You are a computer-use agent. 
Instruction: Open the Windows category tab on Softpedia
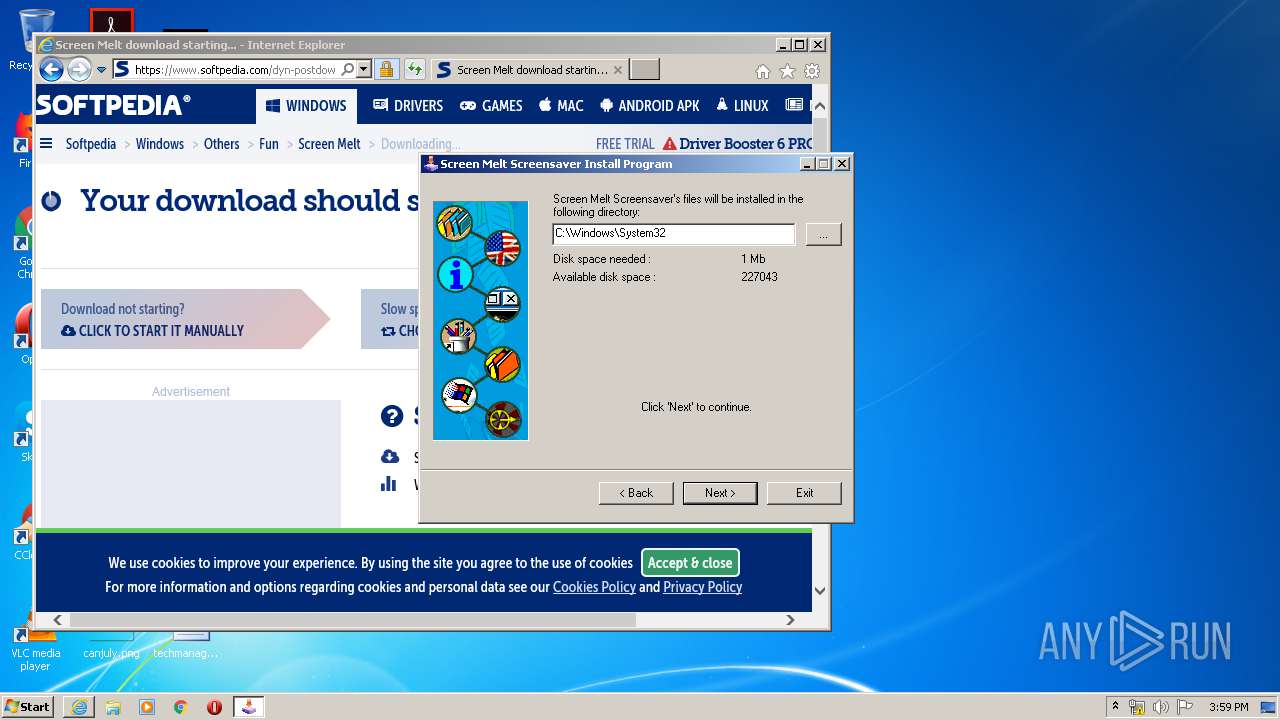306,106
